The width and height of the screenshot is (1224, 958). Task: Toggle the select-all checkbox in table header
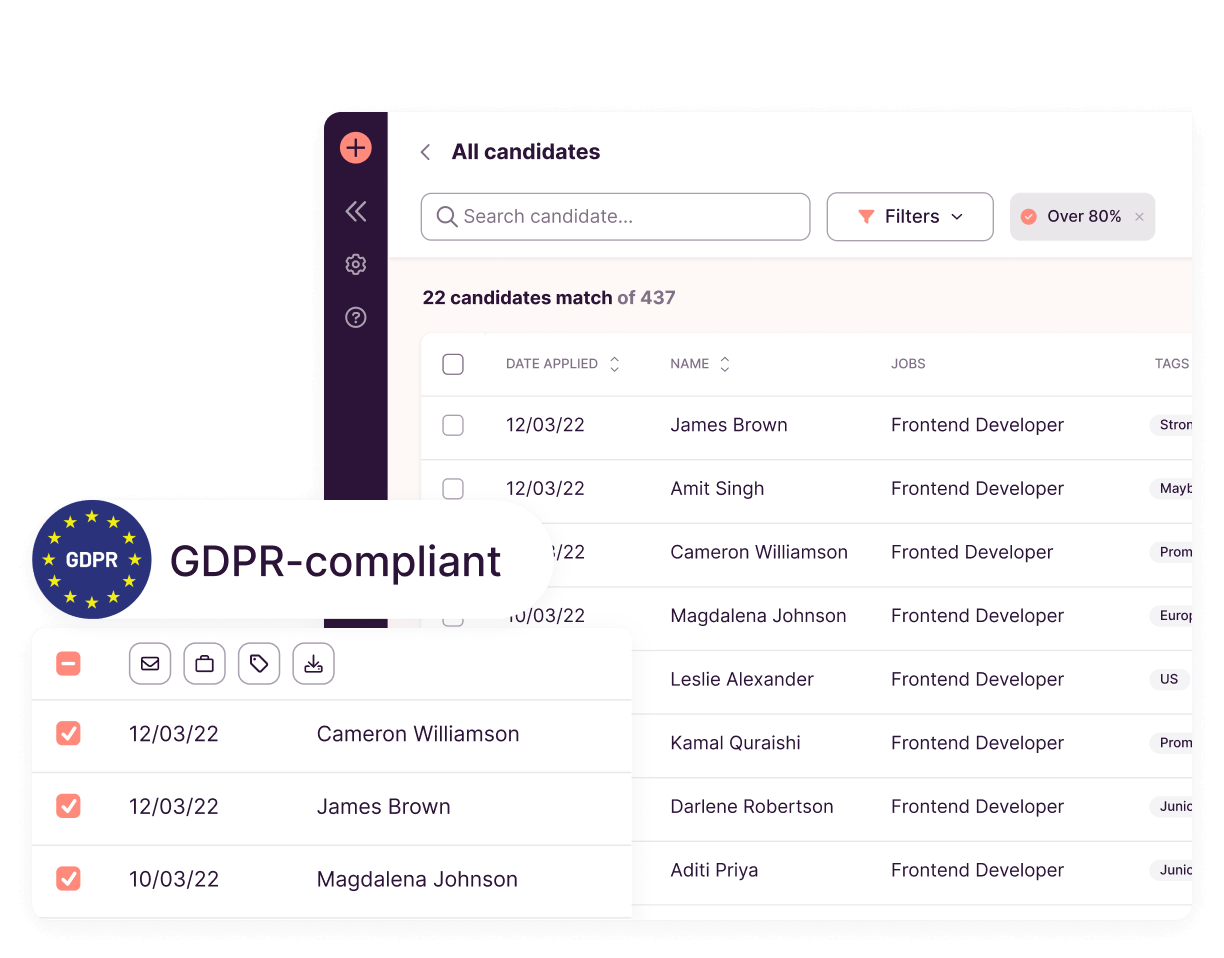pos(453,364)
